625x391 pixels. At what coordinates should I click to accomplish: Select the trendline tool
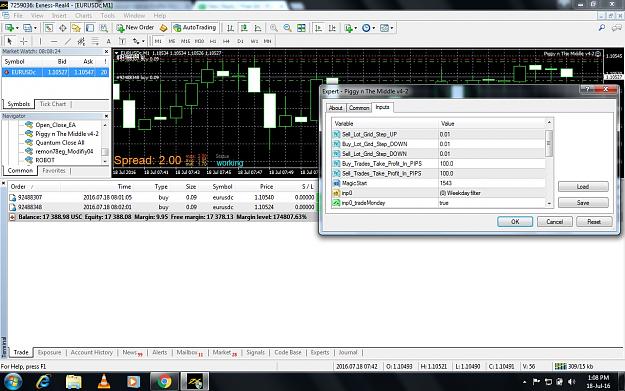point(68,41)
